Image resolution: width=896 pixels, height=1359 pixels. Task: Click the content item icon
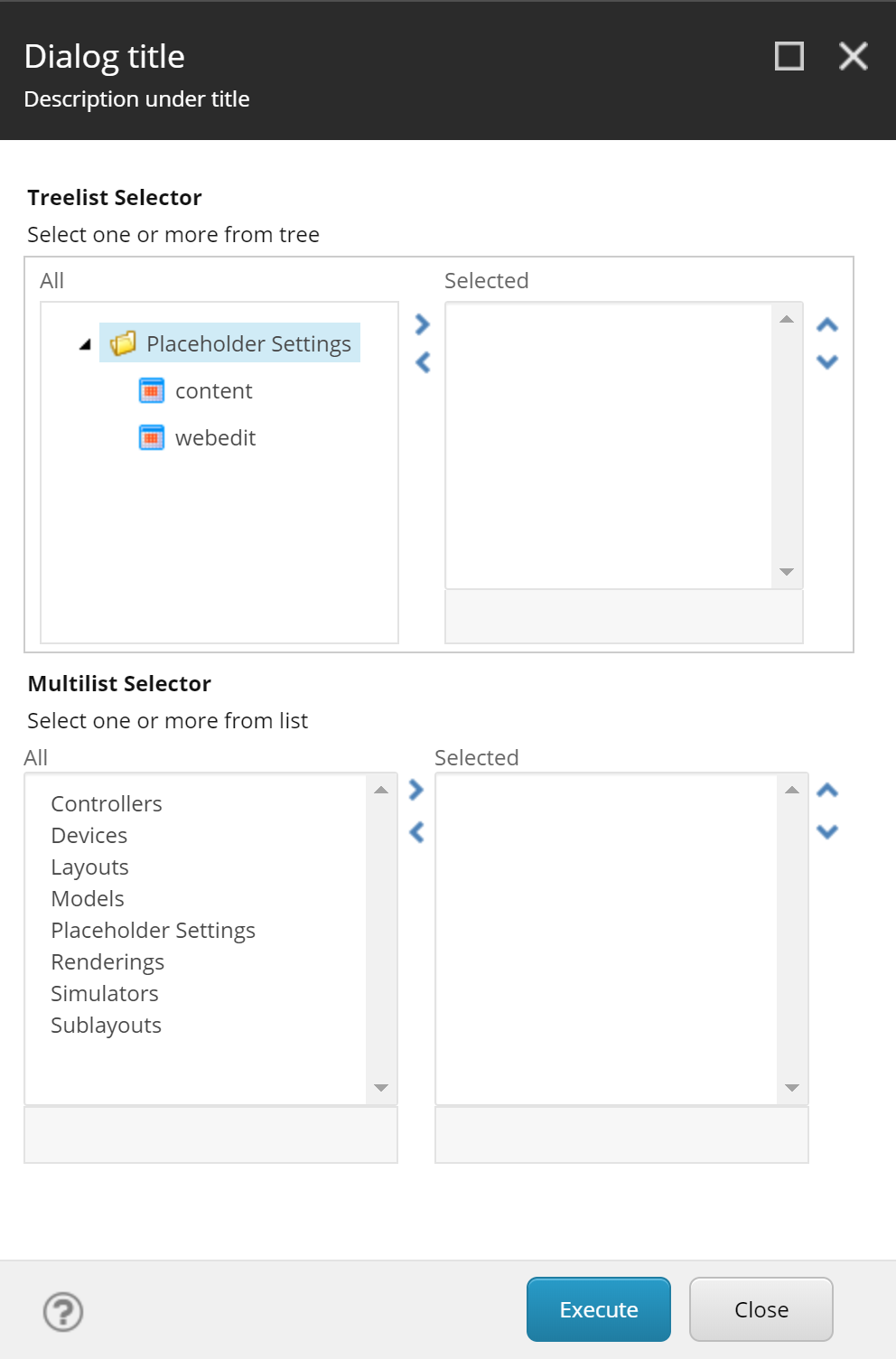coord(151,390)
